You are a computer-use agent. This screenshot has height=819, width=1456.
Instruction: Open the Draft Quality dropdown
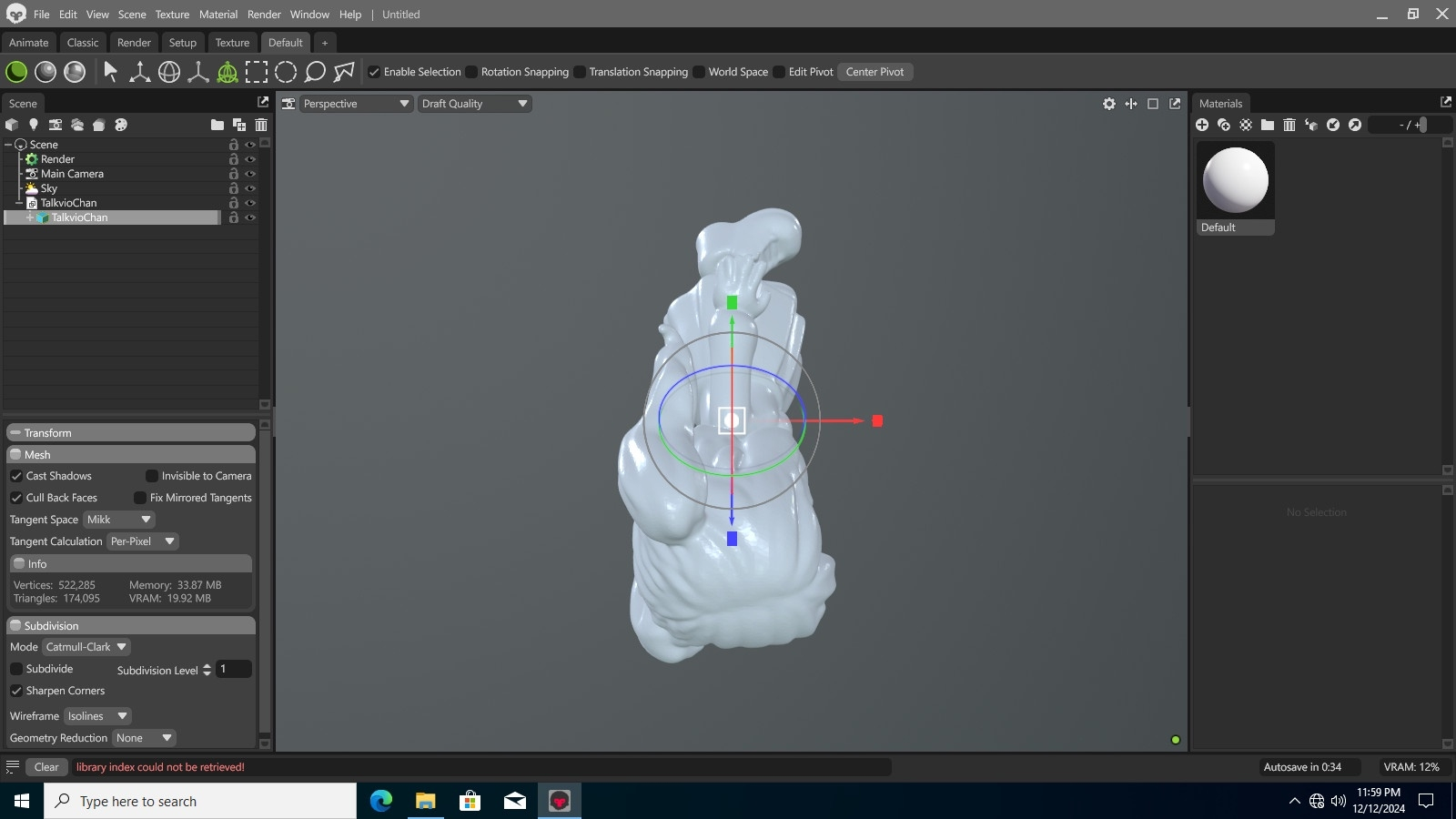(474, 104)
